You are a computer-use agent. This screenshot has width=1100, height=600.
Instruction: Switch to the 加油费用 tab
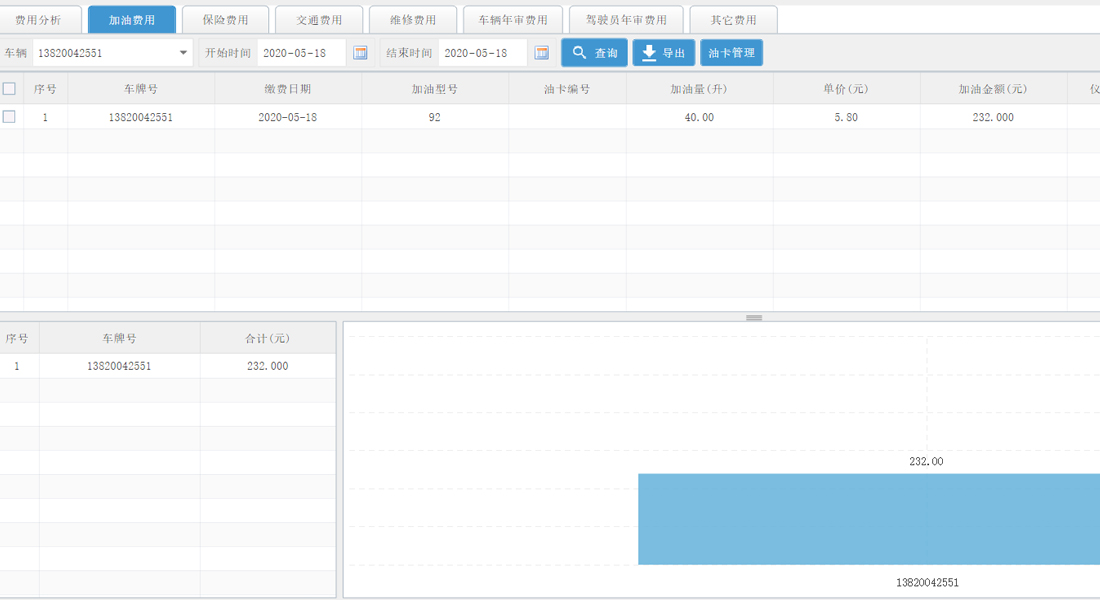(x=132, y=20)
